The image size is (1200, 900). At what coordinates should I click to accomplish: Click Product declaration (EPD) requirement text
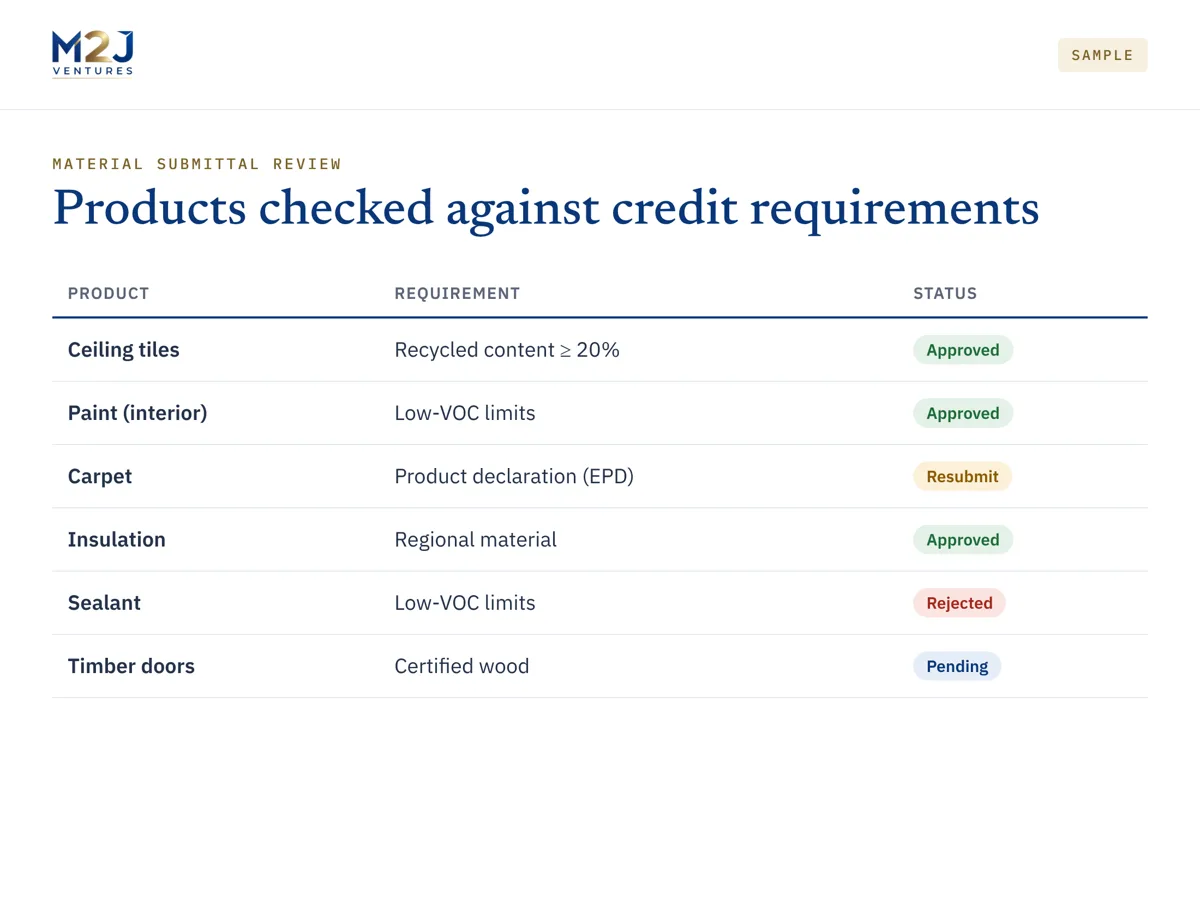tap(514, 477)
